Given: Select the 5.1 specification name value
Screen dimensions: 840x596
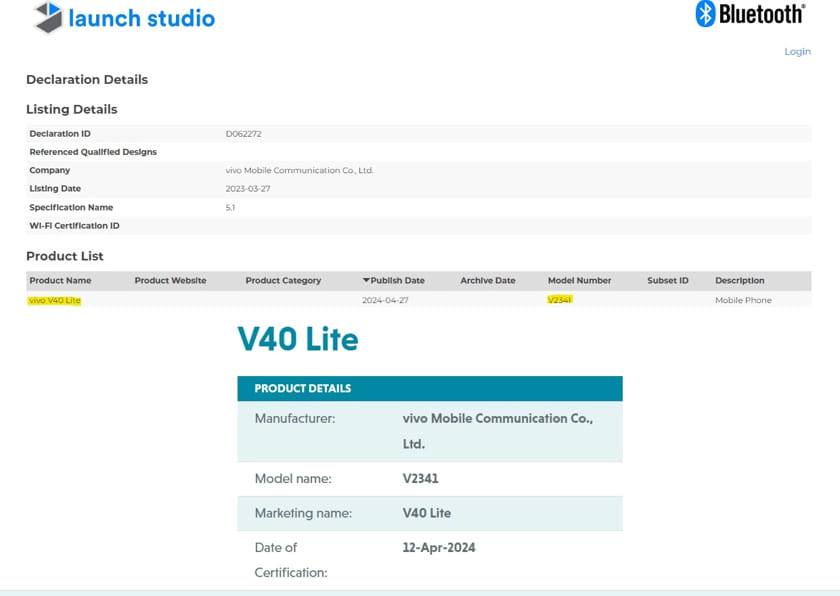Looking at the screenshot, I should click(x=230, y=208).
